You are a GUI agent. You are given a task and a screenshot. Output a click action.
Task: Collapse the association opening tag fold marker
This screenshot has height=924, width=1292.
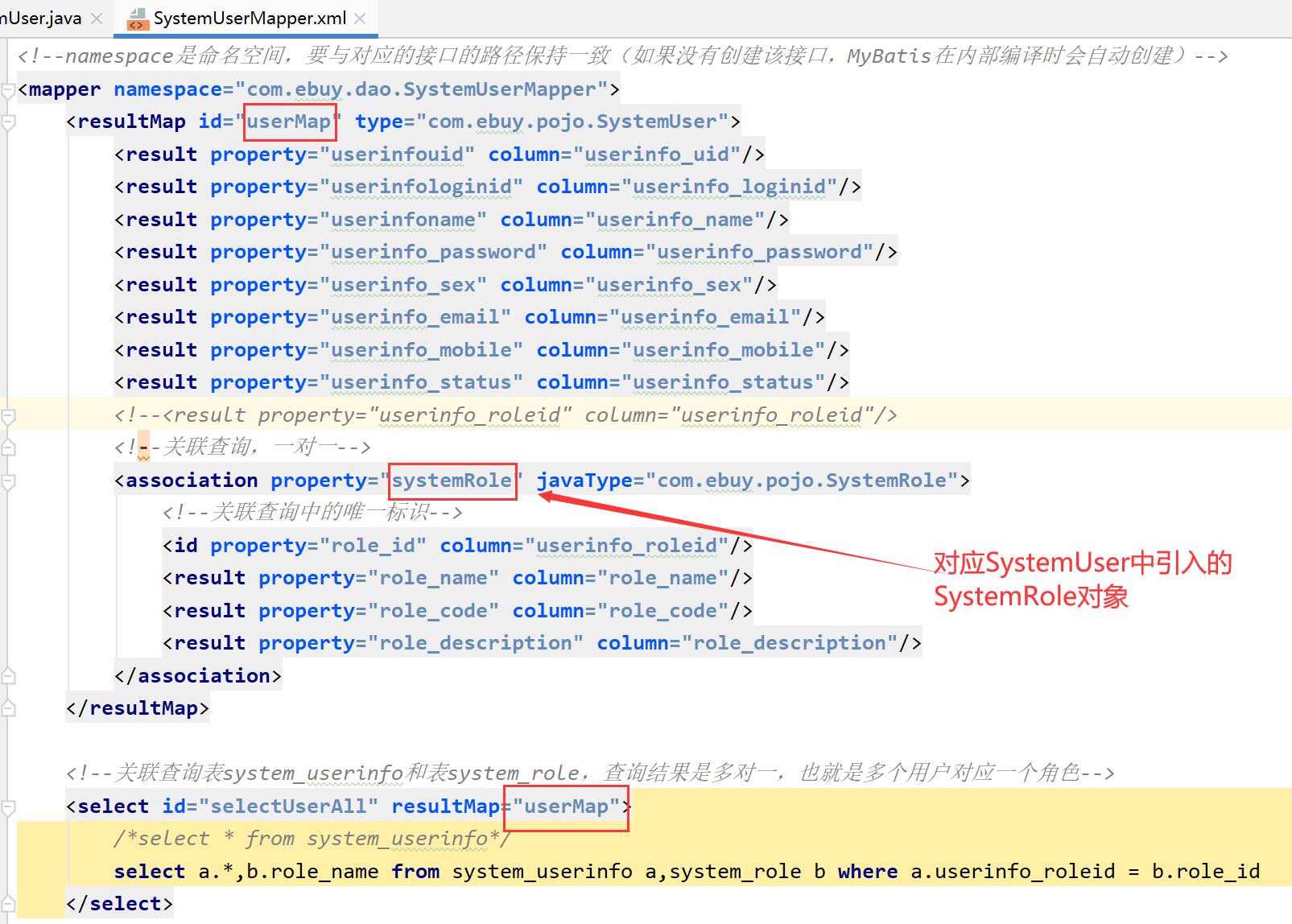(8, 481)
